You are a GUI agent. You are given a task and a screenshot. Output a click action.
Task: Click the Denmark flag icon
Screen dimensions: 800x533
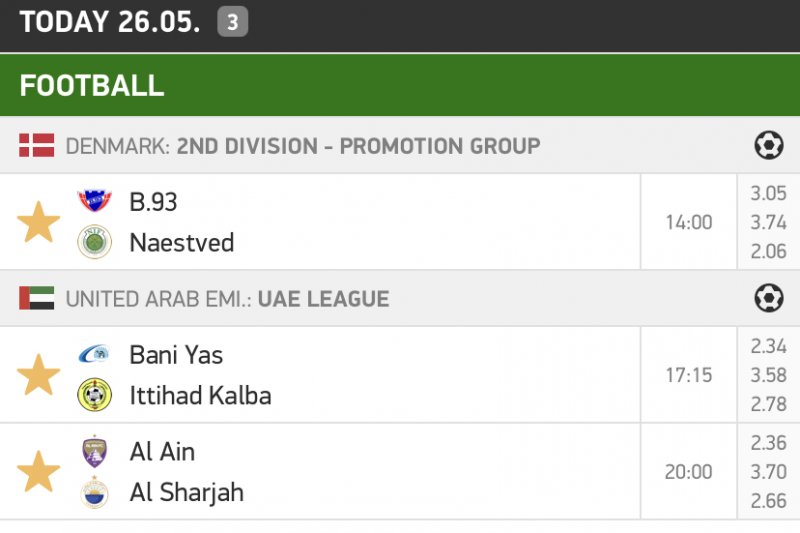click(37, 146)
